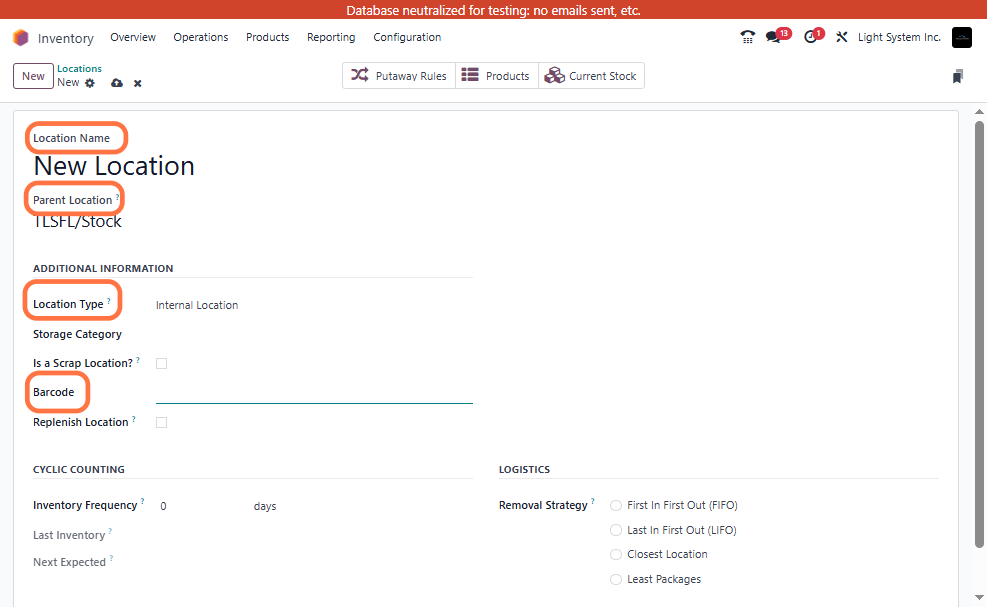Open the VoIP phone icon
Viewport: 987px width, 607px height.
coord(747,37)
